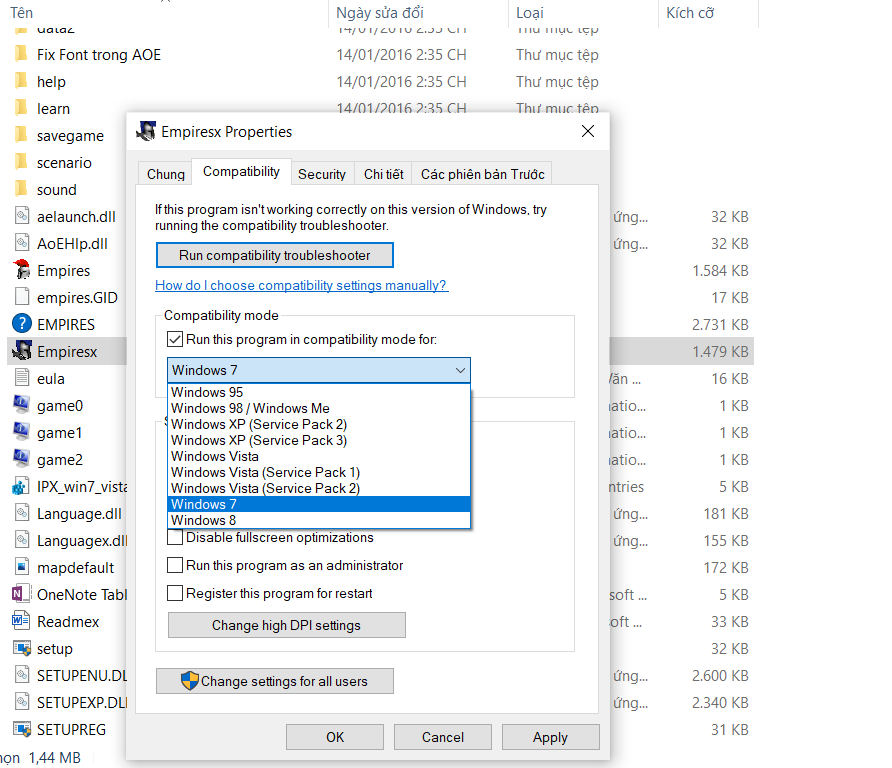Sort files by Kích cỡ column header
This screenshot has width=892, height=768.
pyautogui.click(x=690, y=13)
